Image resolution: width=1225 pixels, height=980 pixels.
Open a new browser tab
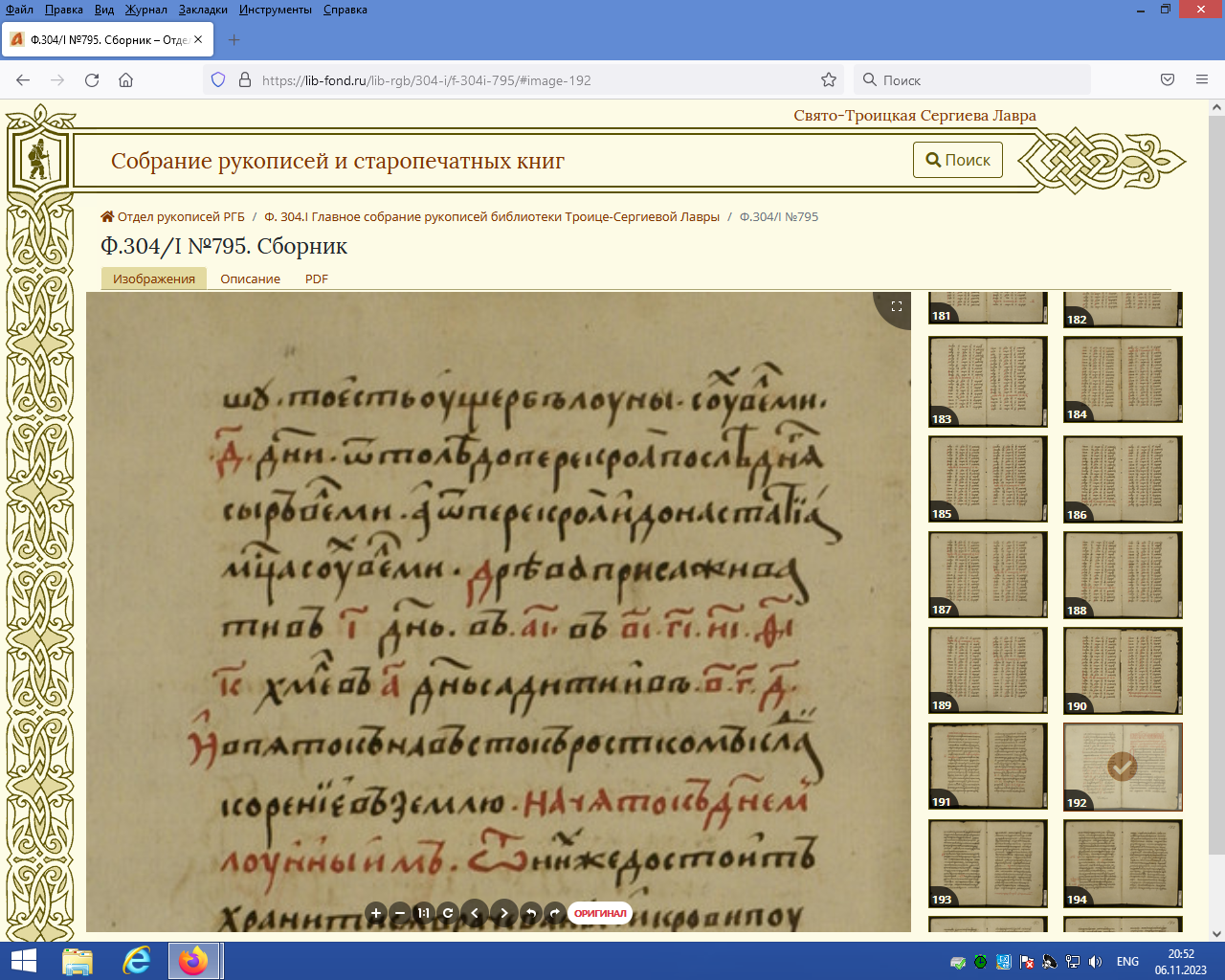(x=234, y=40)
